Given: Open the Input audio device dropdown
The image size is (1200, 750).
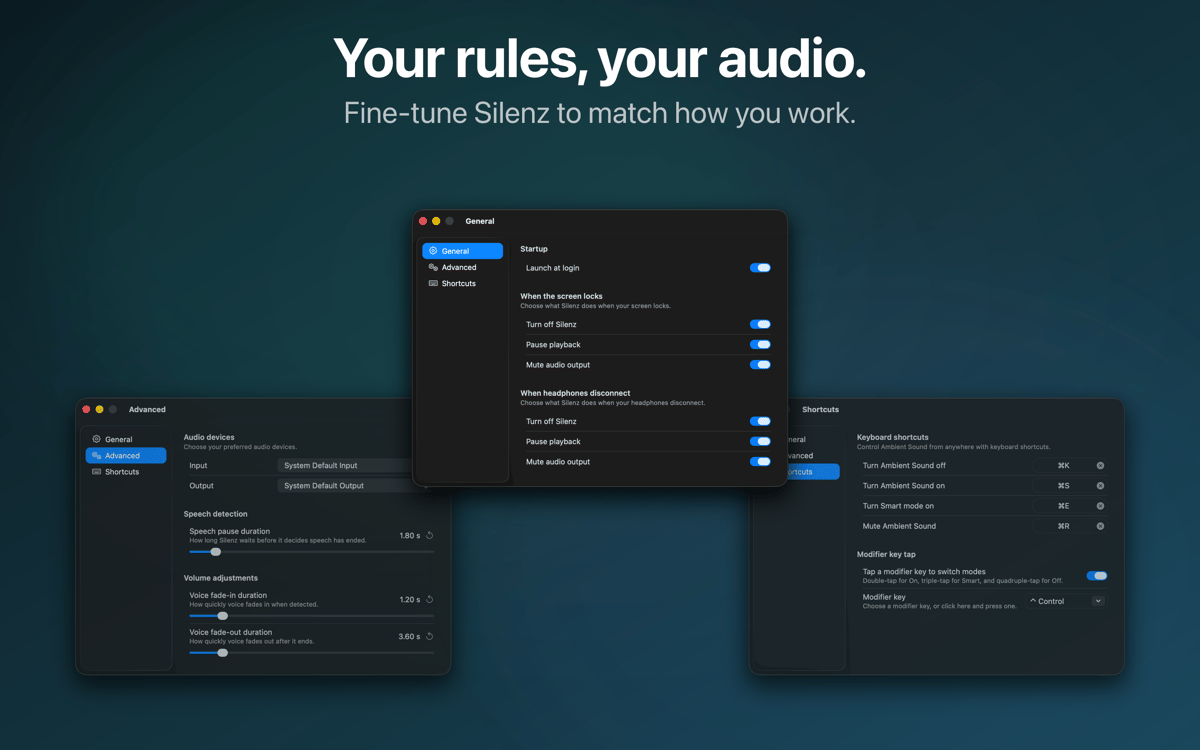Looking at the screenshot, I should point(345,466).
